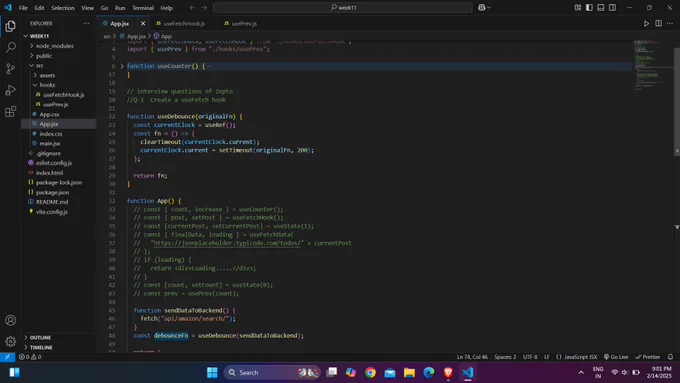Viewport: 680px width, 383px height.
Task: Open Google Chrome from taskbar
Action: pyautogui.click(x=370, y=372)
